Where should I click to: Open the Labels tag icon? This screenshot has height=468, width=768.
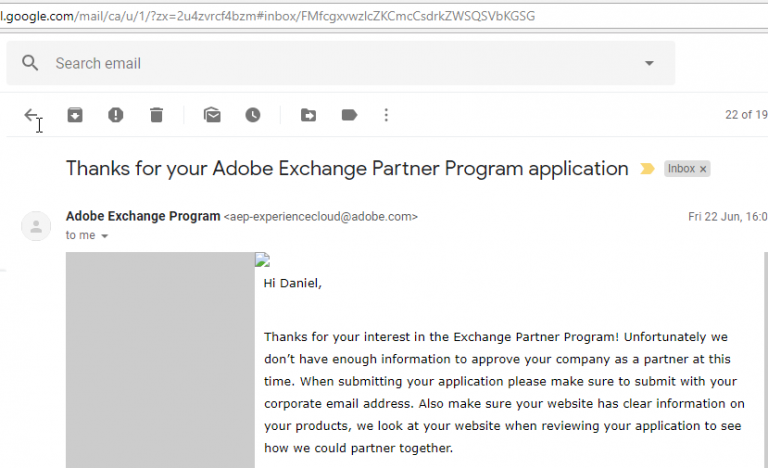click(349, 115)
